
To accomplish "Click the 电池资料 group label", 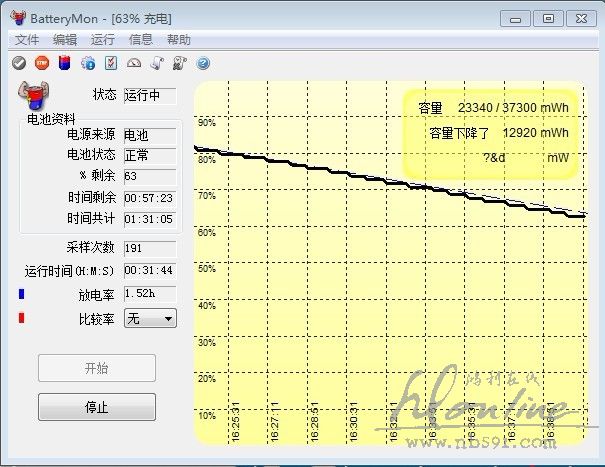I will [x=51, y=119].
